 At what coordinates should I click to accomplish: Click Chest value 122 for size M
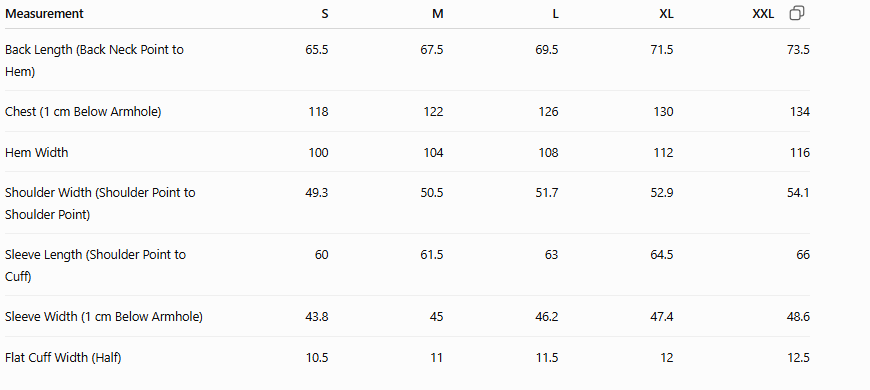[x=433, y=112]
